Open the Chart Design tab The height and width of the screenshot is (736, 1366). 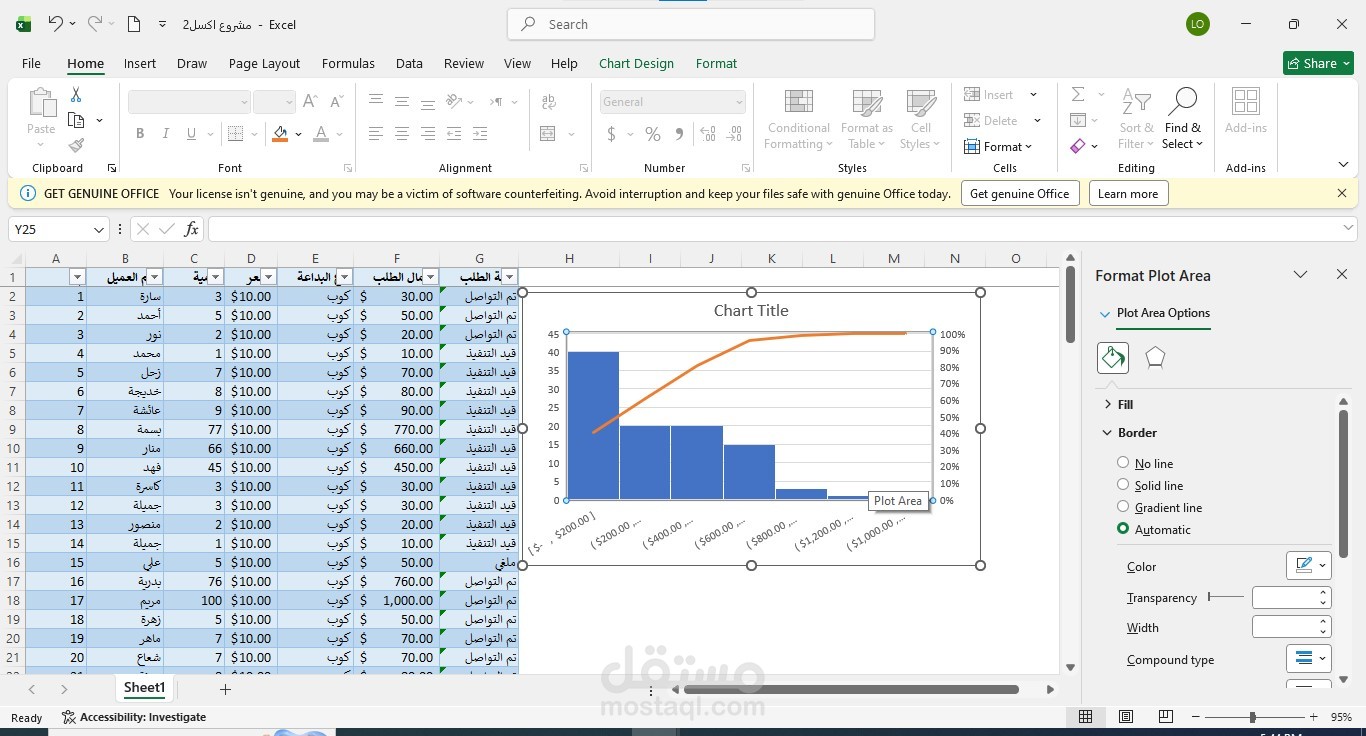[636, 63]
